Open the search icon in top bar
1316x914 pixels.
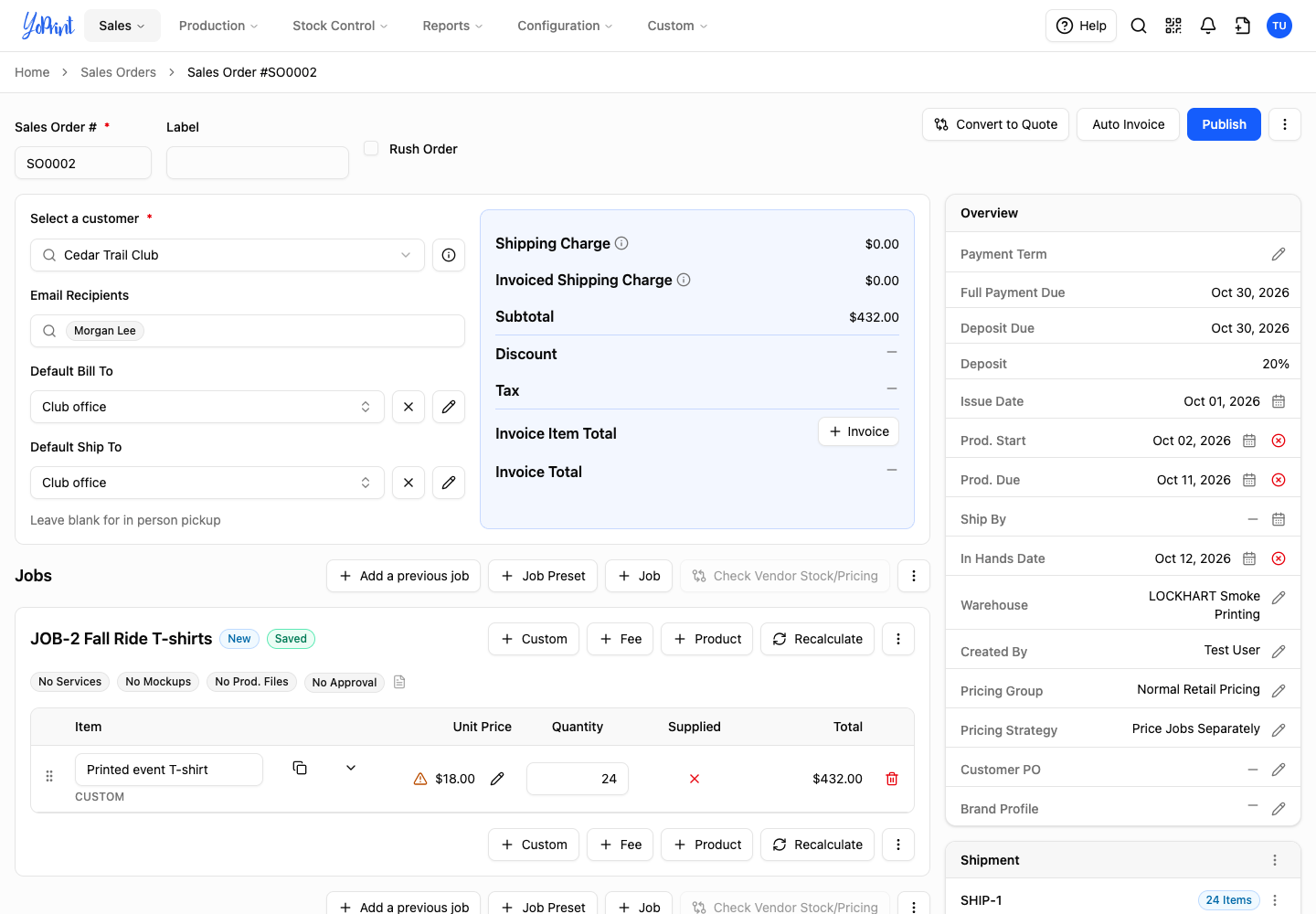(1139, 26)
